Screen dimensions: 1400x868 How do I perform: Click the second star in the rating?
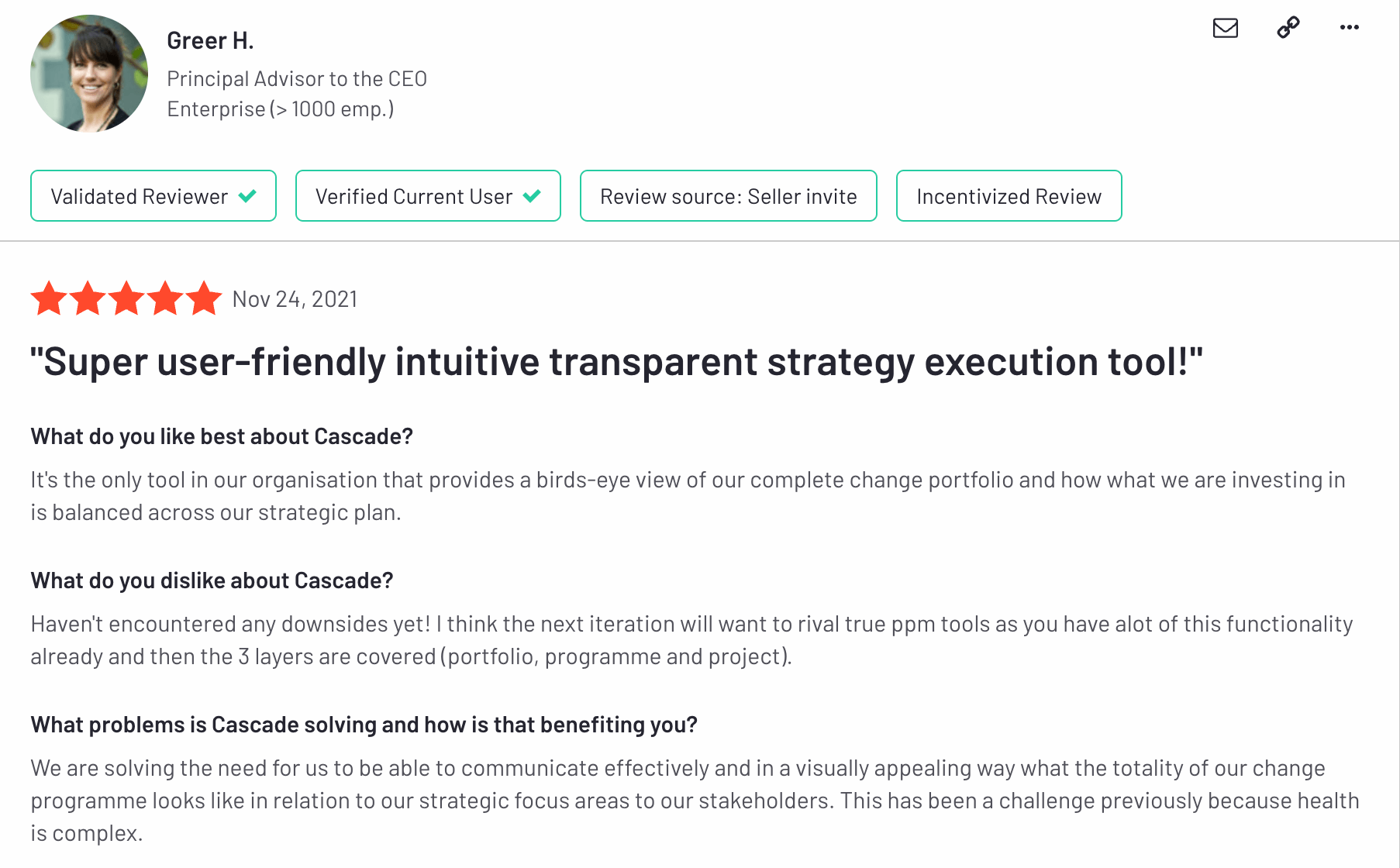tap(88, 298)
